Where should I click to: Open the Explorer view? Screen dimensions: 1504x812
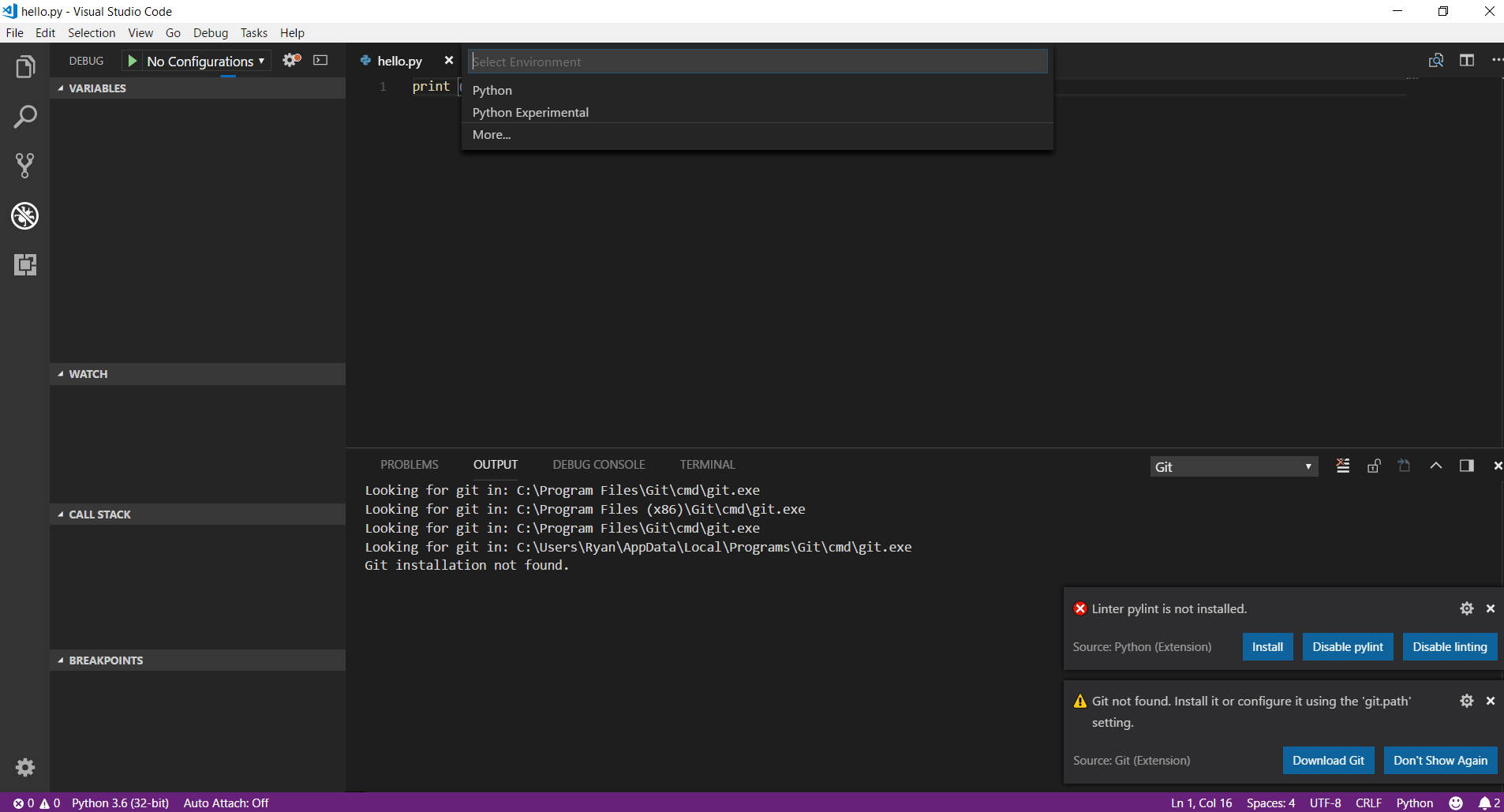point(25,66)
